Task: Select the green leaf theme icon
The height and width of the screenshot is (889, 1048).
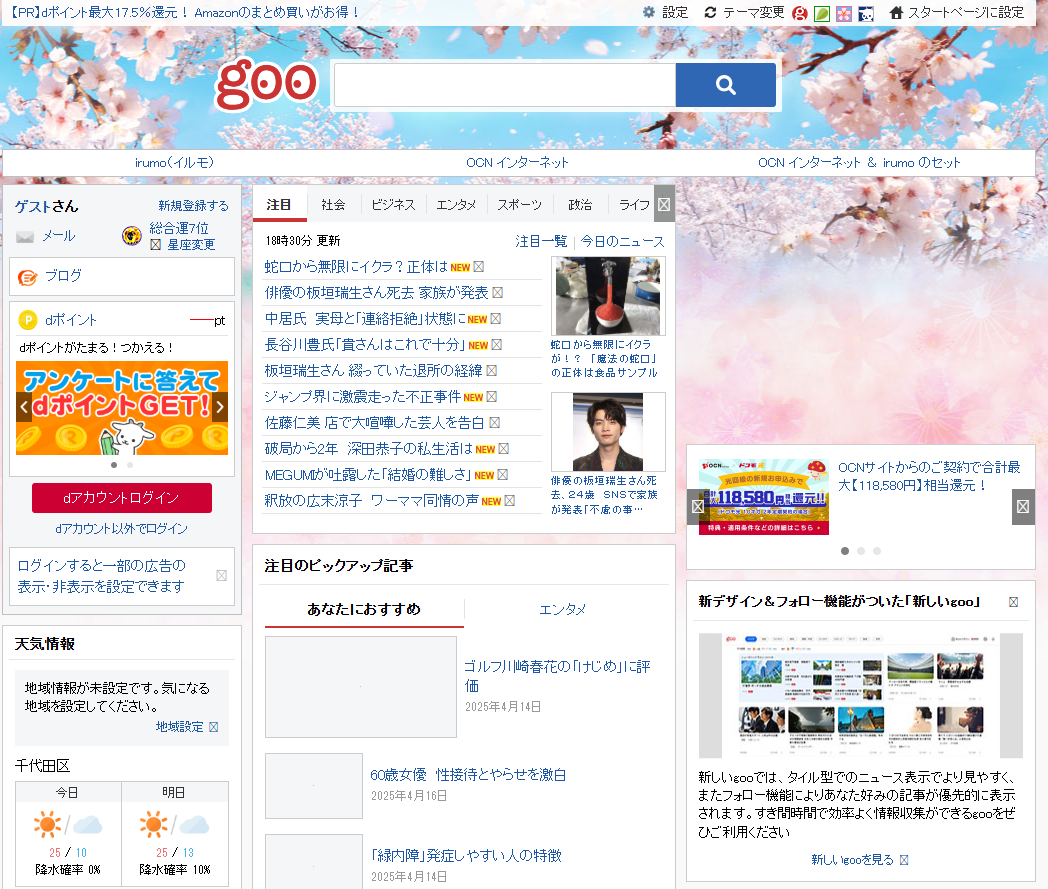Action: point(821,13)
